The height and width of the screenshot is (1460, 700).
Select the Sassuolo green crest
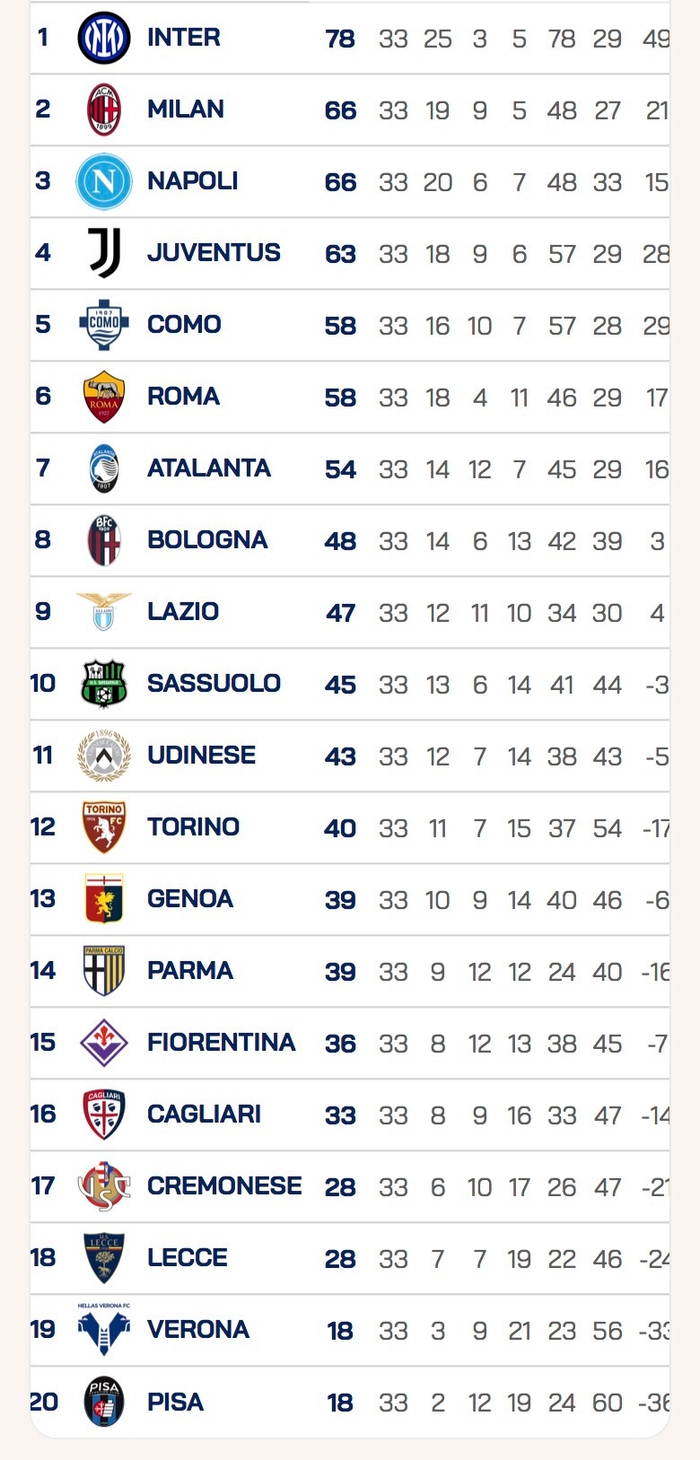tap(104, 684)
